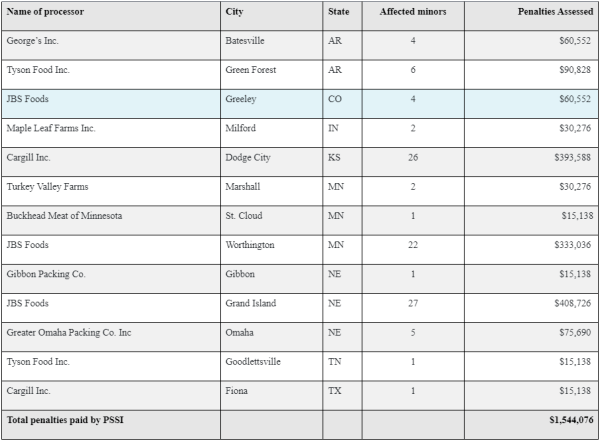Click the Gibbon Packing Co. cell
Image resolution: width=600 pixels, height=441 pixels.
pyautogui.click(x=45, y=274)
